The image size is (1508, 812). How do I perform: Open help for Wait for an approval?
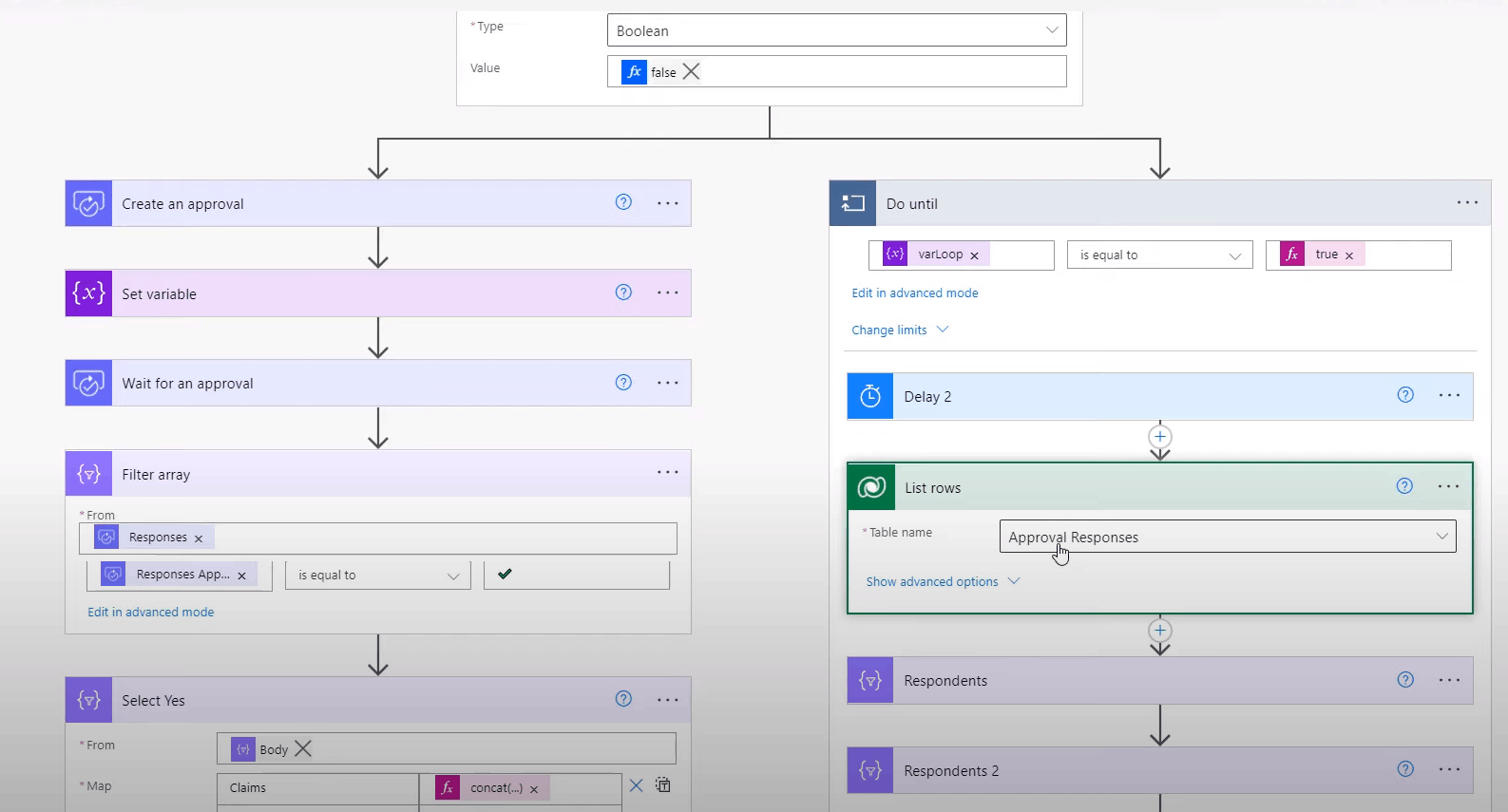623,382
